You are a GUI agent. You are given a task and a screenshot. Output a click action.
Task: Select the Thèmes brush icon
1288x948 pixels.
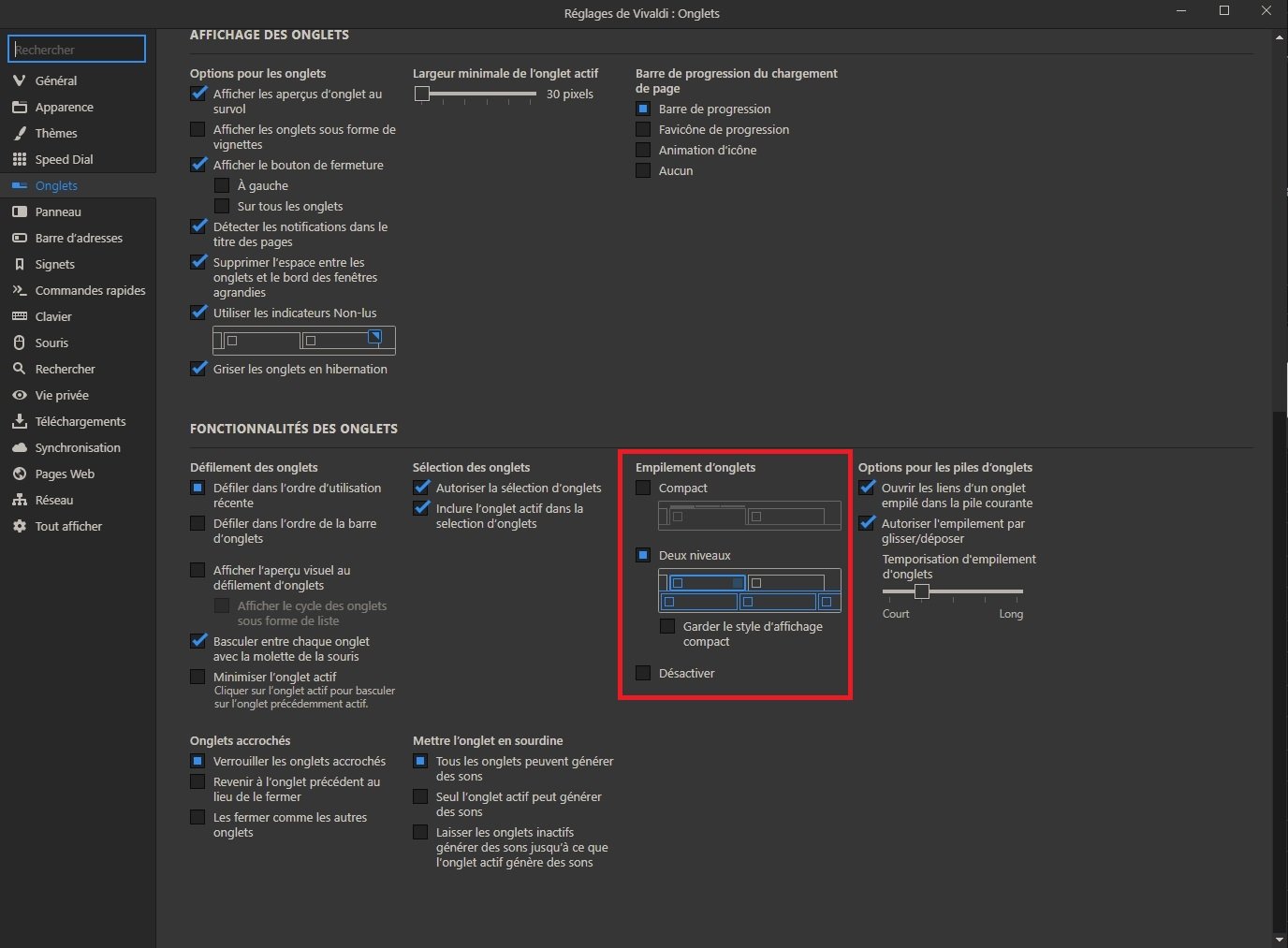(x=19, y=133)
